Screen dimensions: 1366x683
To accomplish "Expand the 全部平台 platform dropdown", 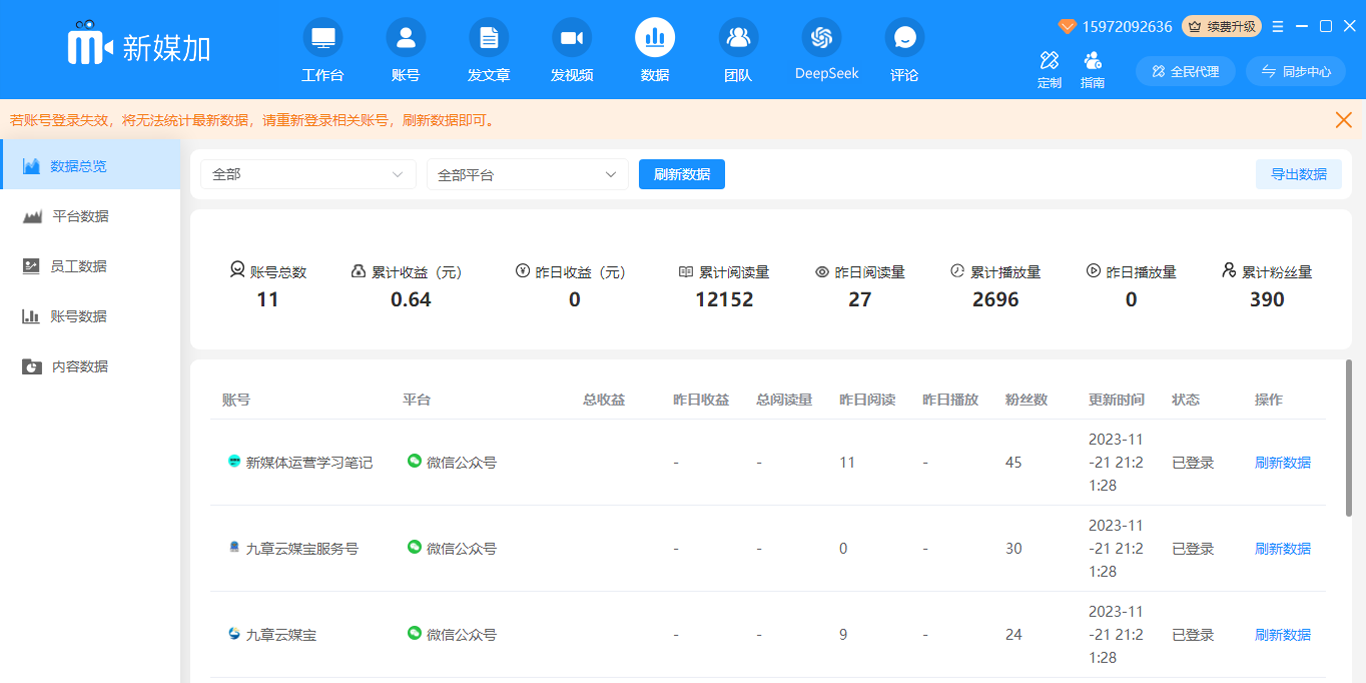I will click(x=527, y=174).
